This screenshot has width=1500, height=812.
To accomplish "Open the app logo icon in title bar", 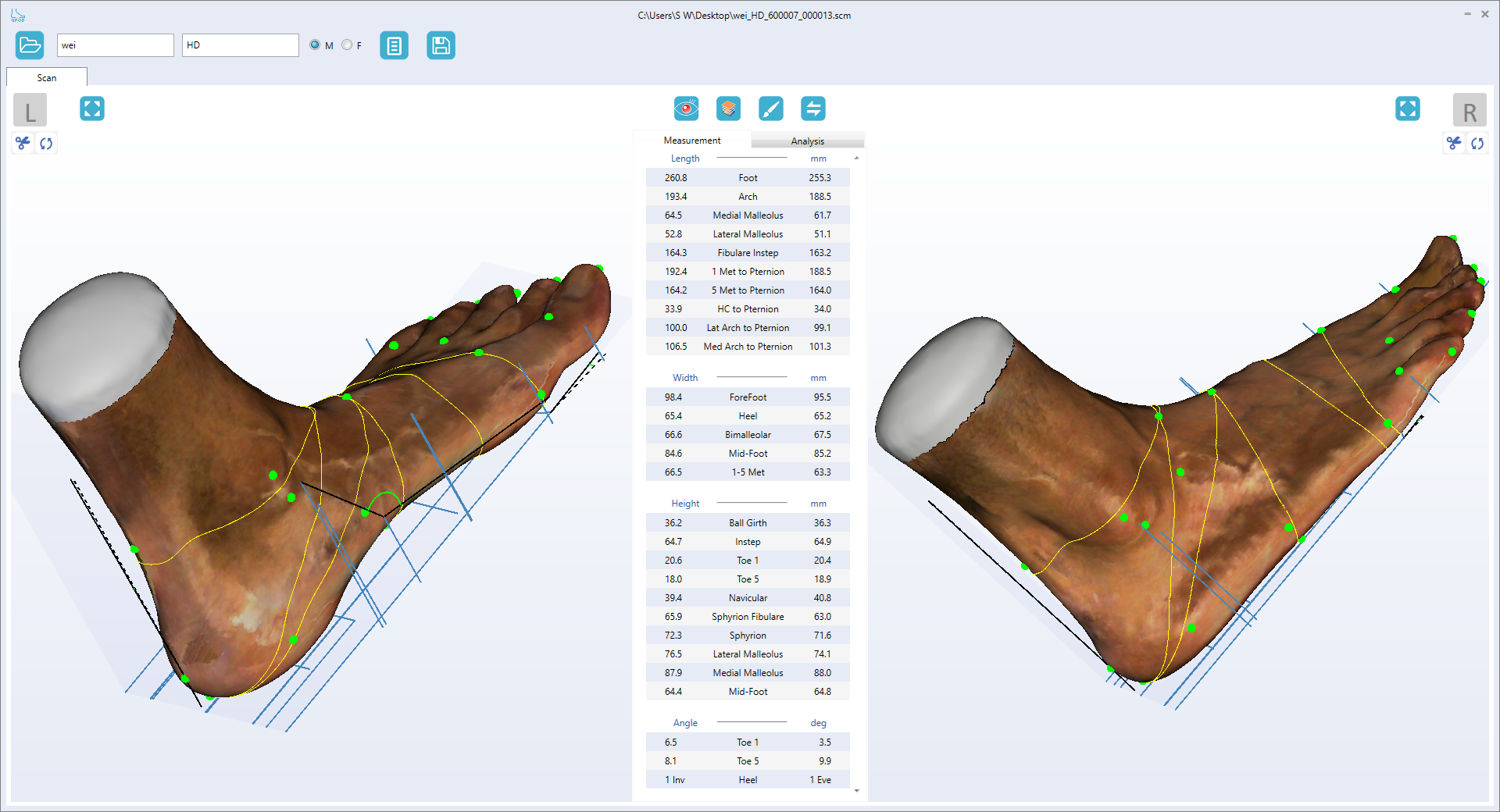I will [x=18, y=15].
